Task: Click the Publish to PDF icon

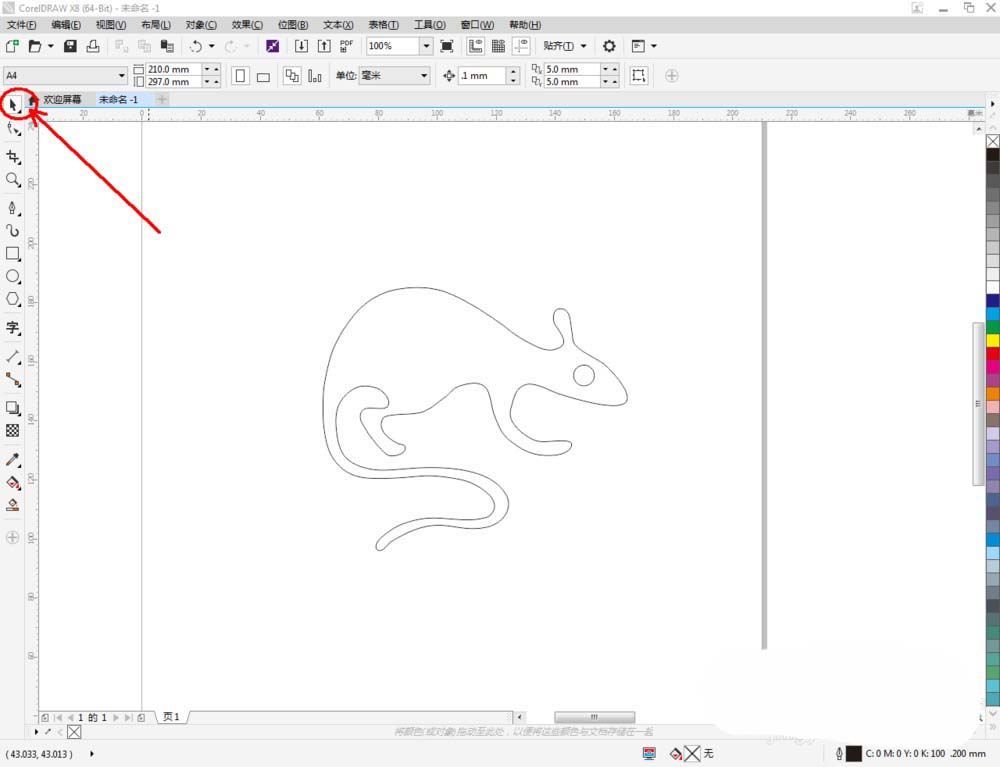Action: click(346, 46)
